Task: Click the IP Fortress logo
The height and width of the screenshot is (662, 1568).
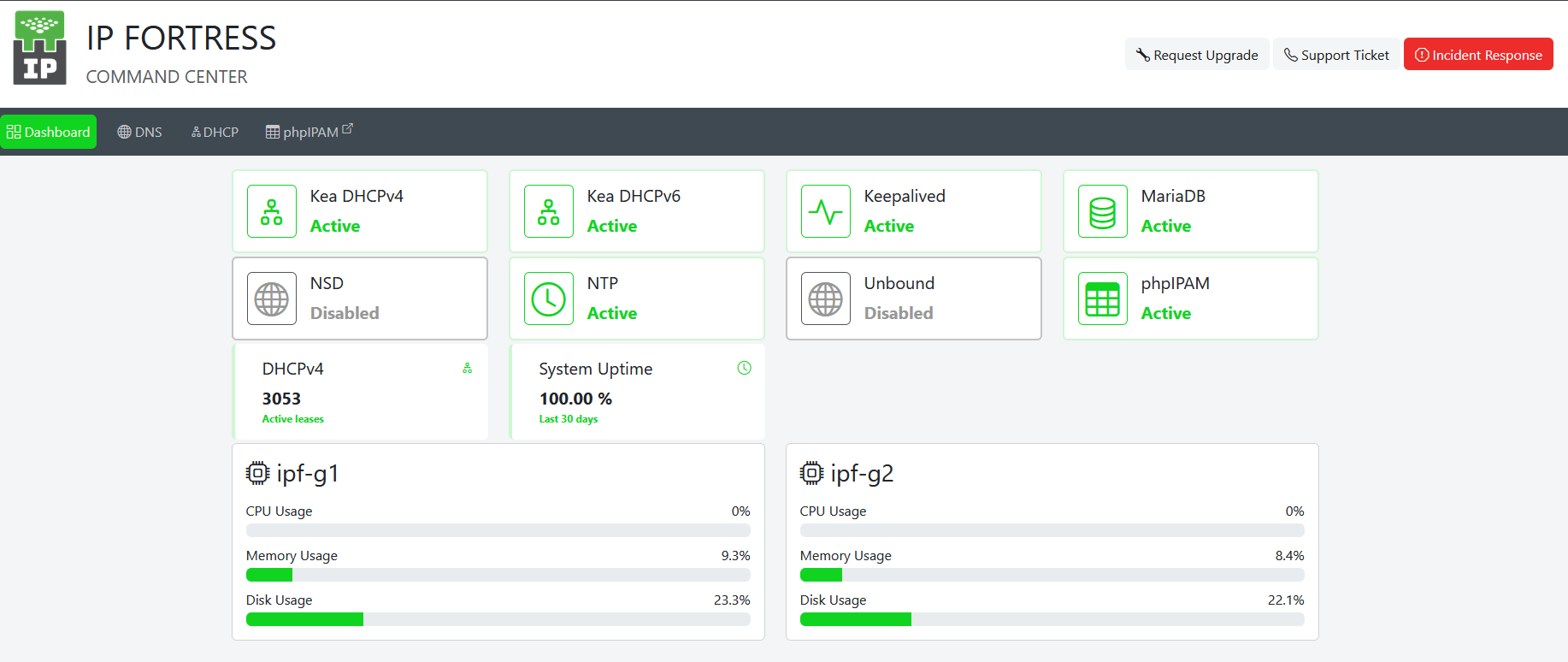Action: (x=40, y=48)
